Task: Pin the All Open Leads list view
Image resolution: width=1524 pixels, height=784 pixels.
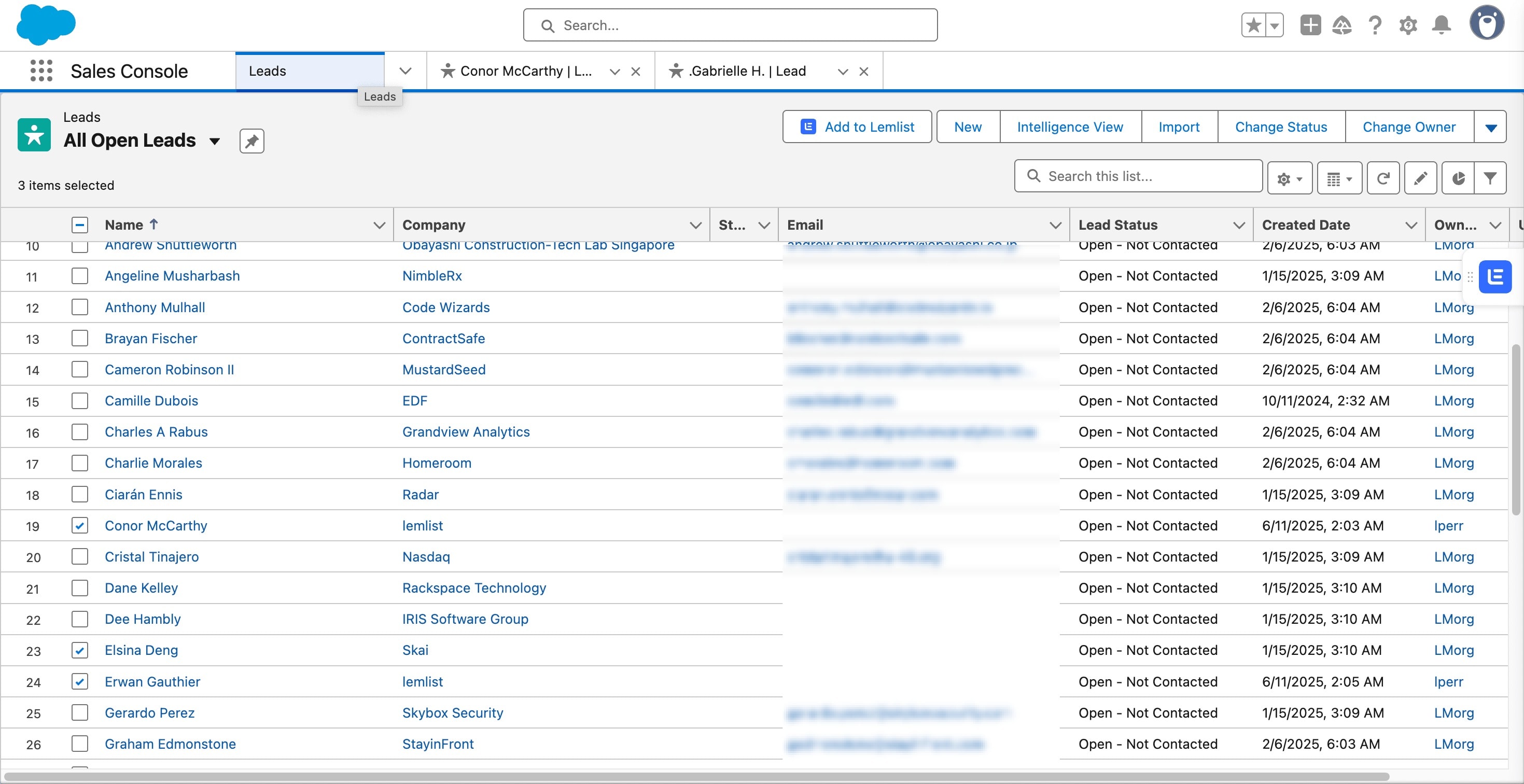Action: click(x=251, y=141)
